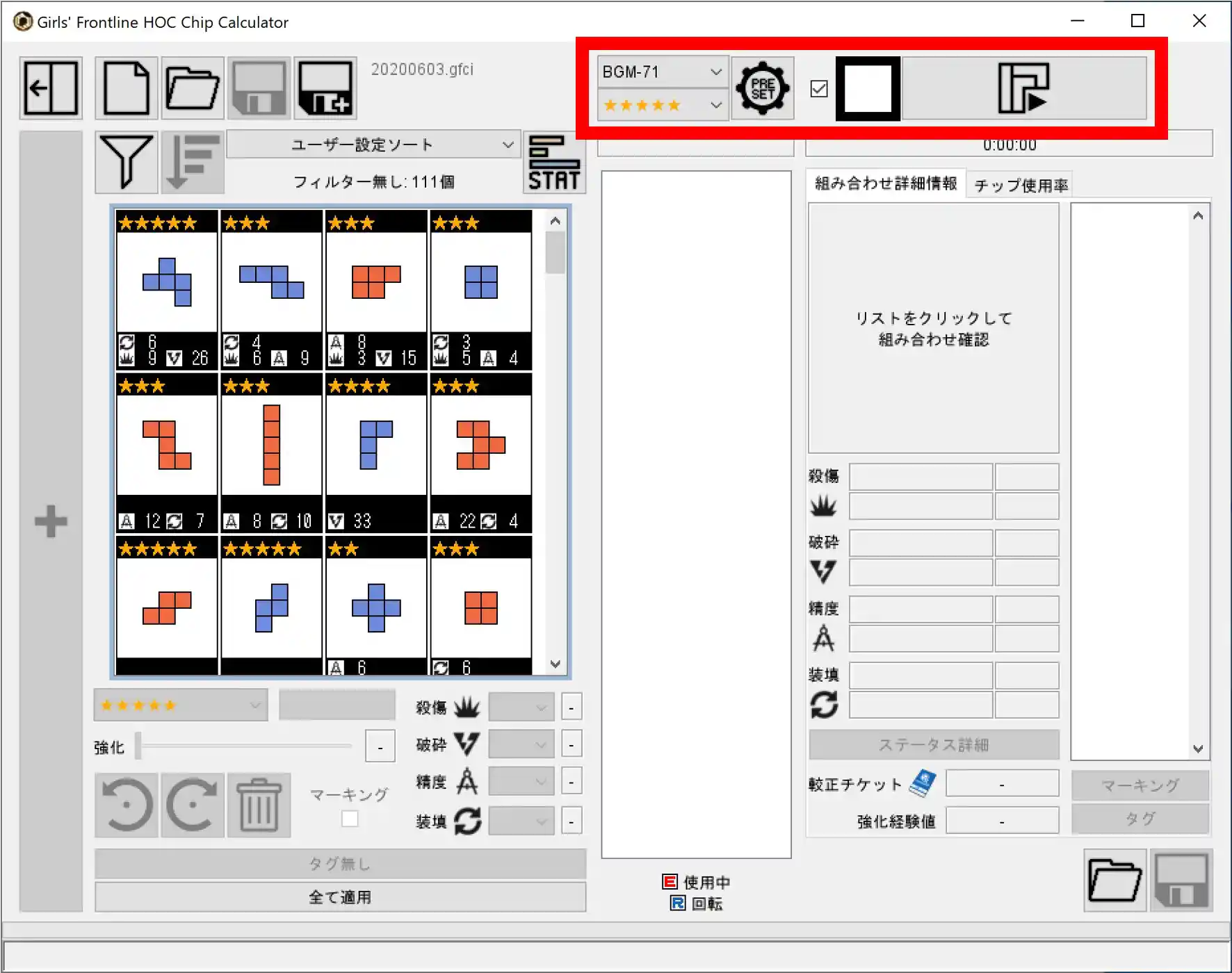Click the minus button next to 殺傷

click(572, 708)
